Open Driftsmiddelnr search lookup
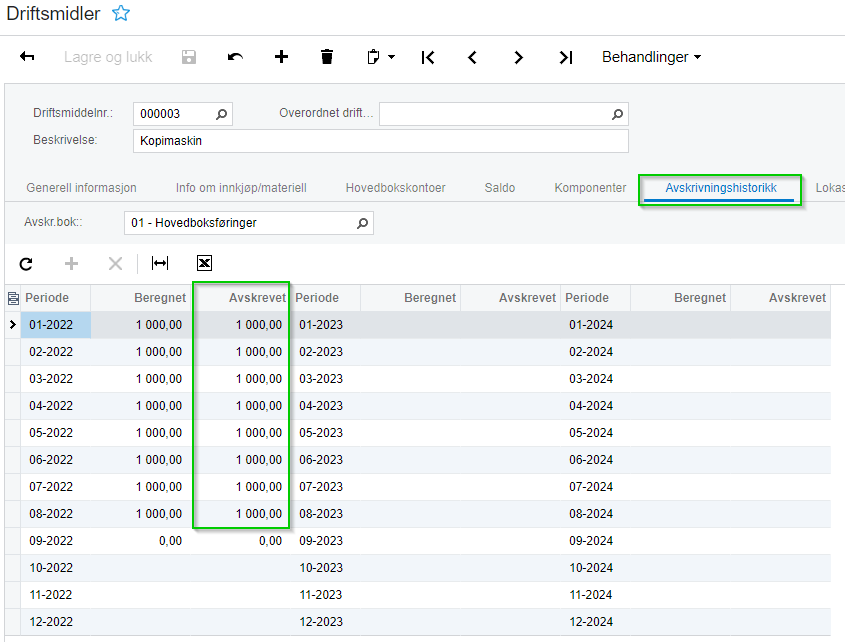Screen dimensions: 845x642 click(222, 114)
